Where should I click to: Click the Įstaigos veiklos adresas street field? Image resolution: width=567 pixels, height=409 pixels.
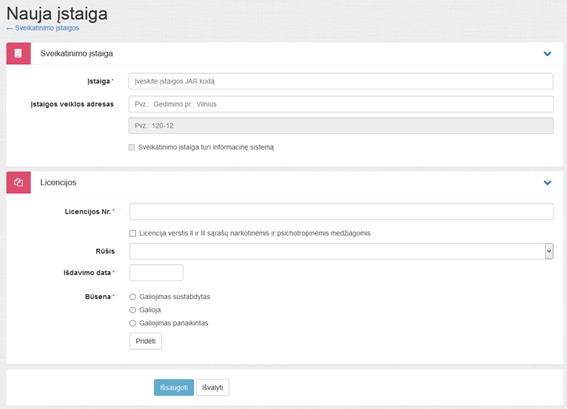(x=341, y=104)
